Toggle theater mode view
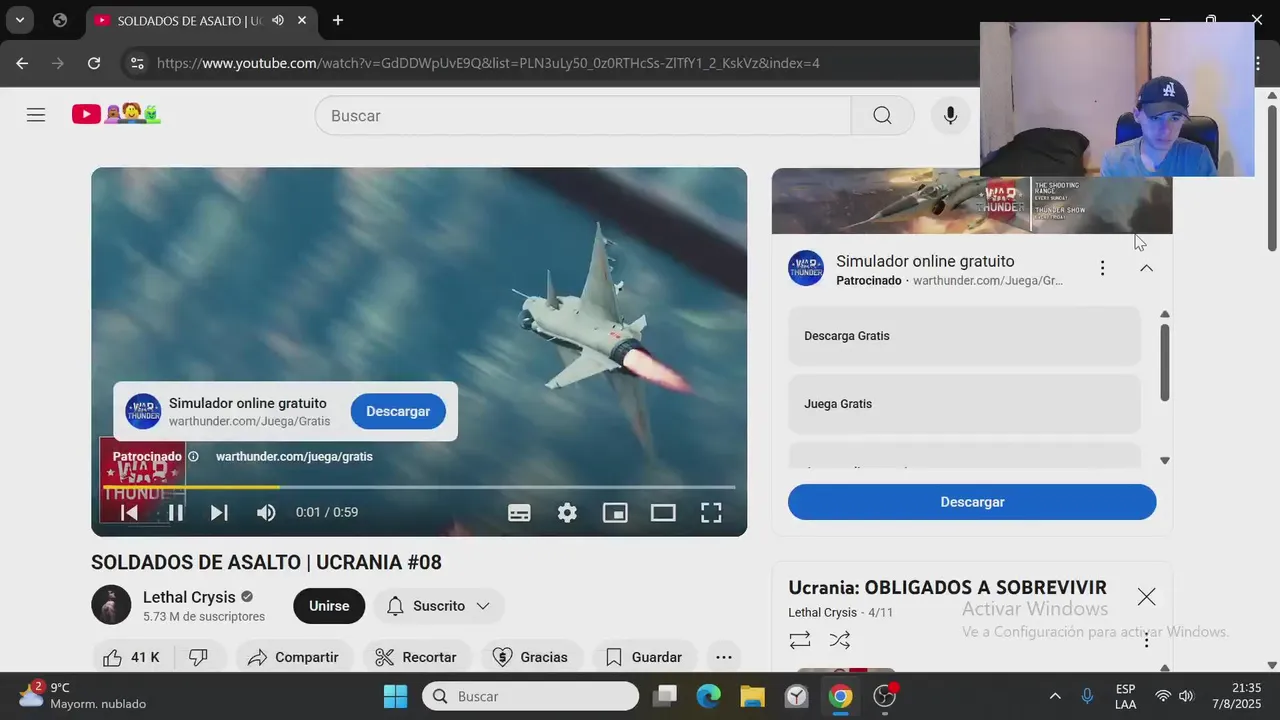This screenshot has width=1280, height=720. click(663, 513)
